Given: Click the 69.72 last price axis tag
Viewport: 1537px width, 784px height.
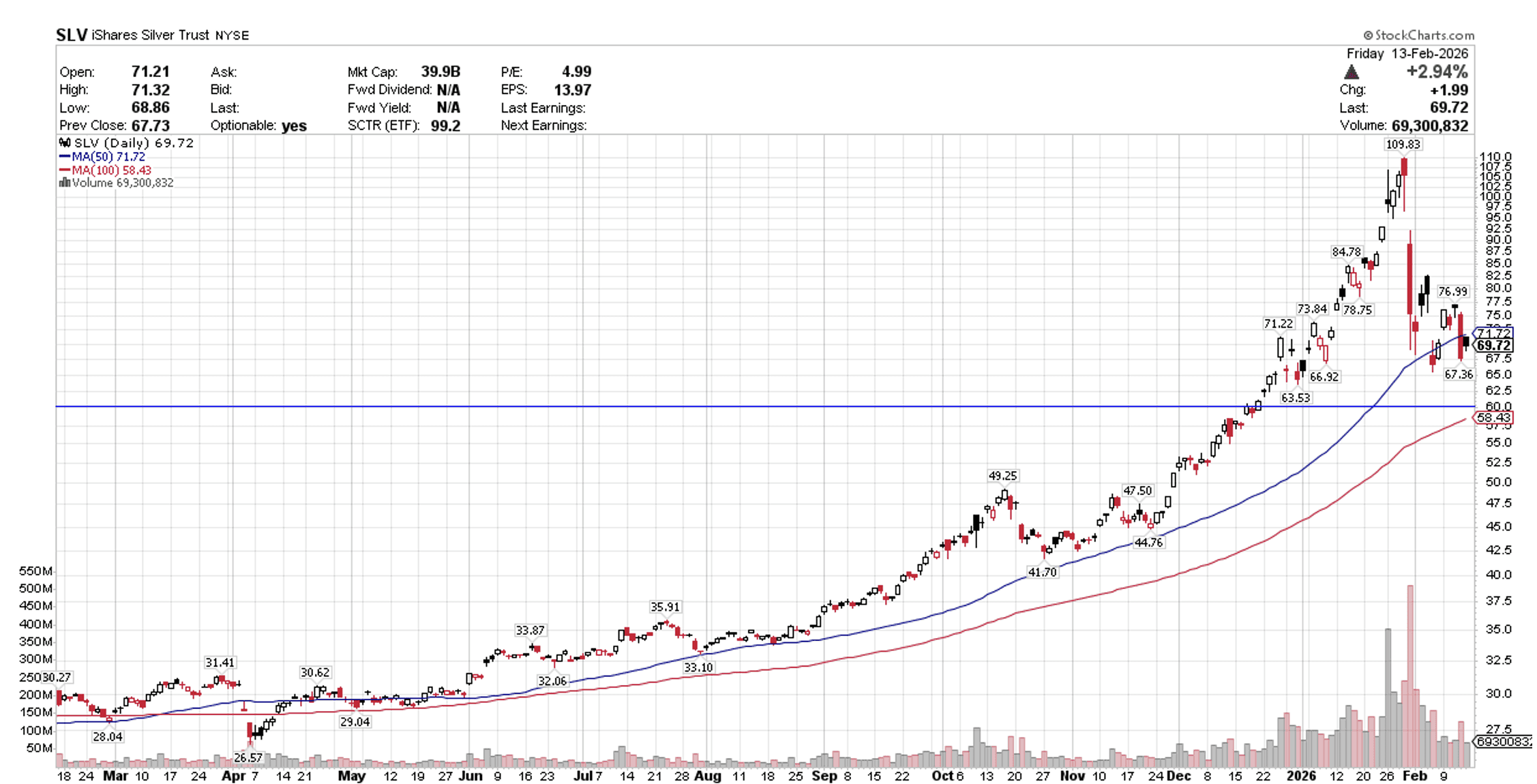Looking at the screenshot, I should [x=1493, y=346].
